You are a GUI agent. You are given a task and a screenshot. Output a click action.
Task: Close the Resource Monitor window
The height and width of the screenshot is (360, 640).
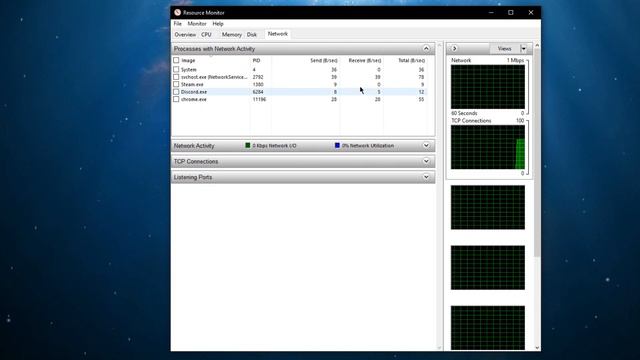point(531,13)
